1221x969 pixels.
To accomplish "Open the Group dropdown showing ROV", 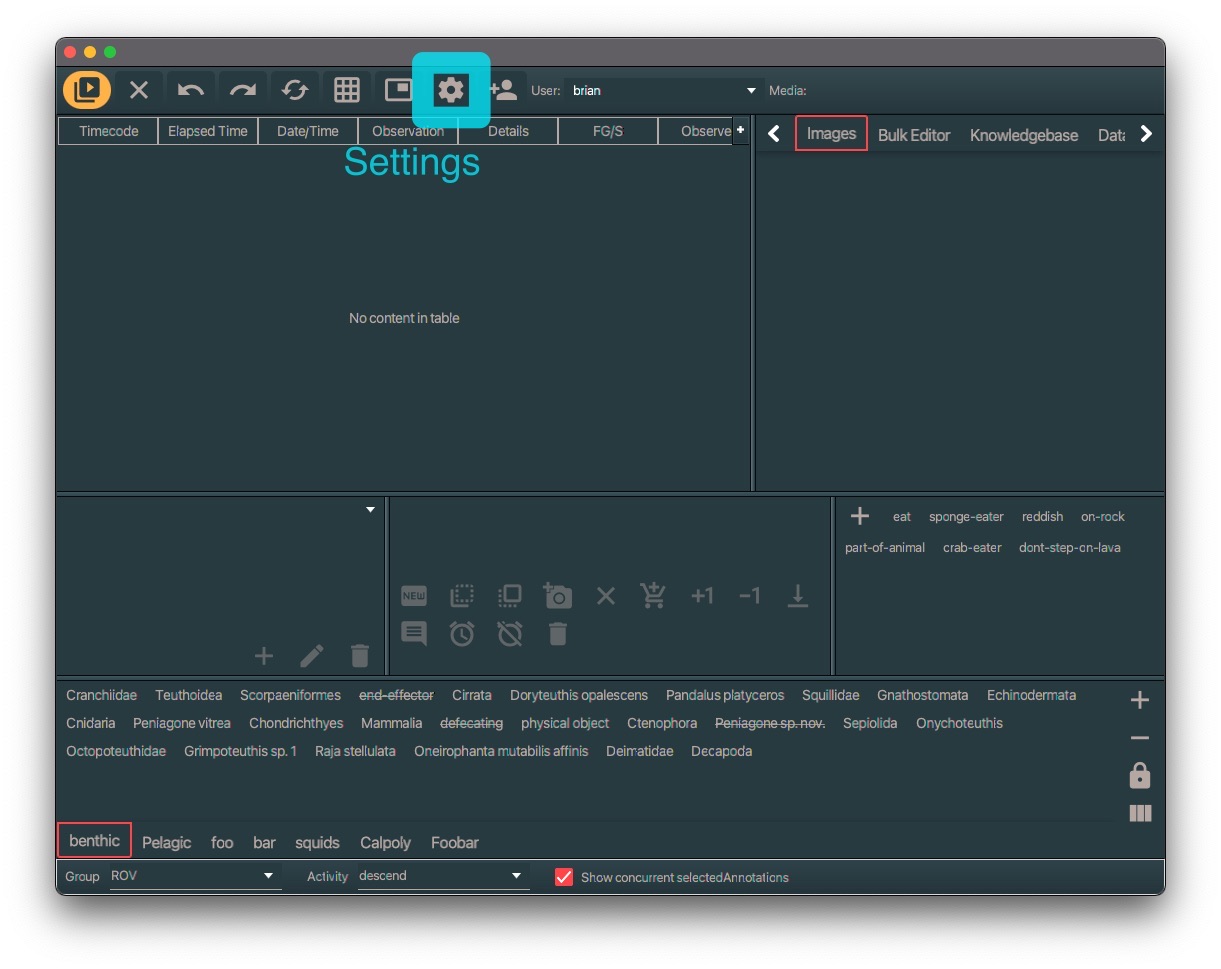I will (192, 876).
